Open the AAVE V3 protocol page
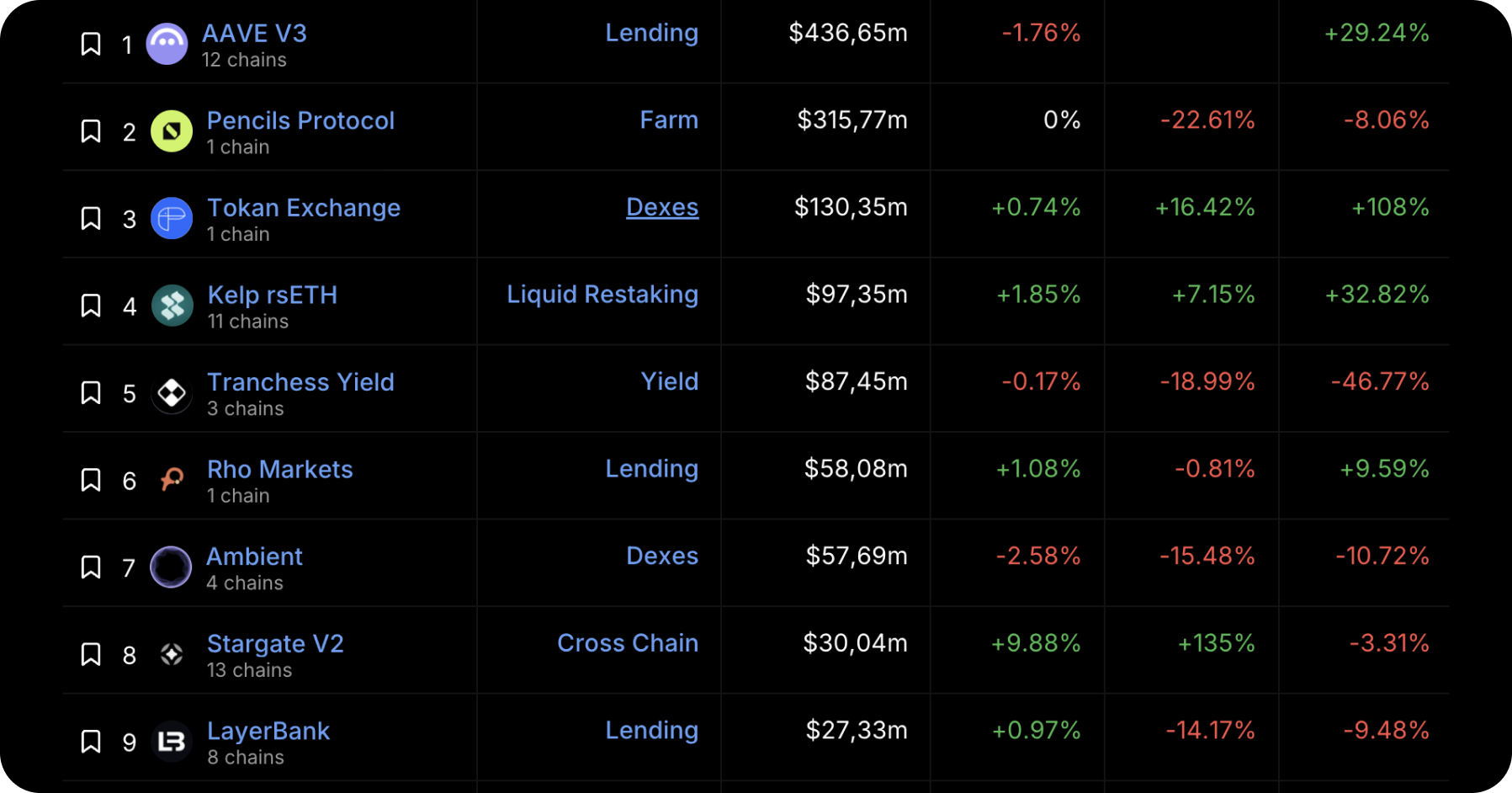The height and width of the screenshot is (793, 1512). (x=254, y=34)
